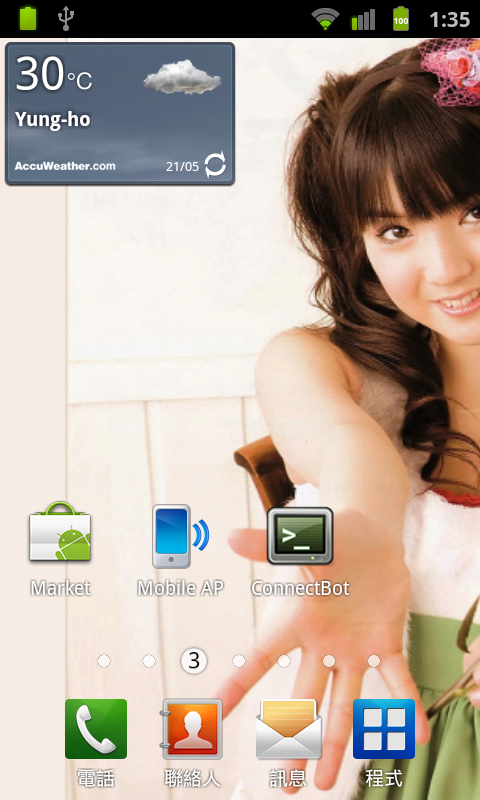
Task: Select the current page 3 indicator
Action: 194,661
